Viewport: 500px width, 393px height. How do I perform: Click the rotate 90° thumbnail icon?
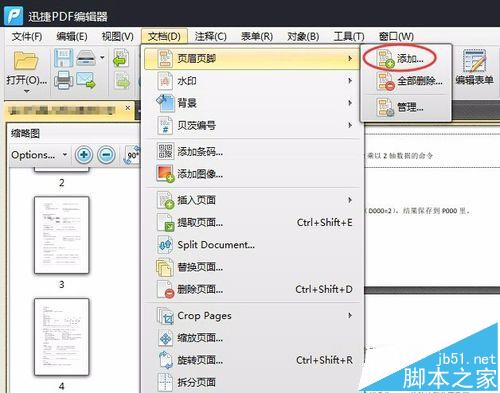pos(133,155)
